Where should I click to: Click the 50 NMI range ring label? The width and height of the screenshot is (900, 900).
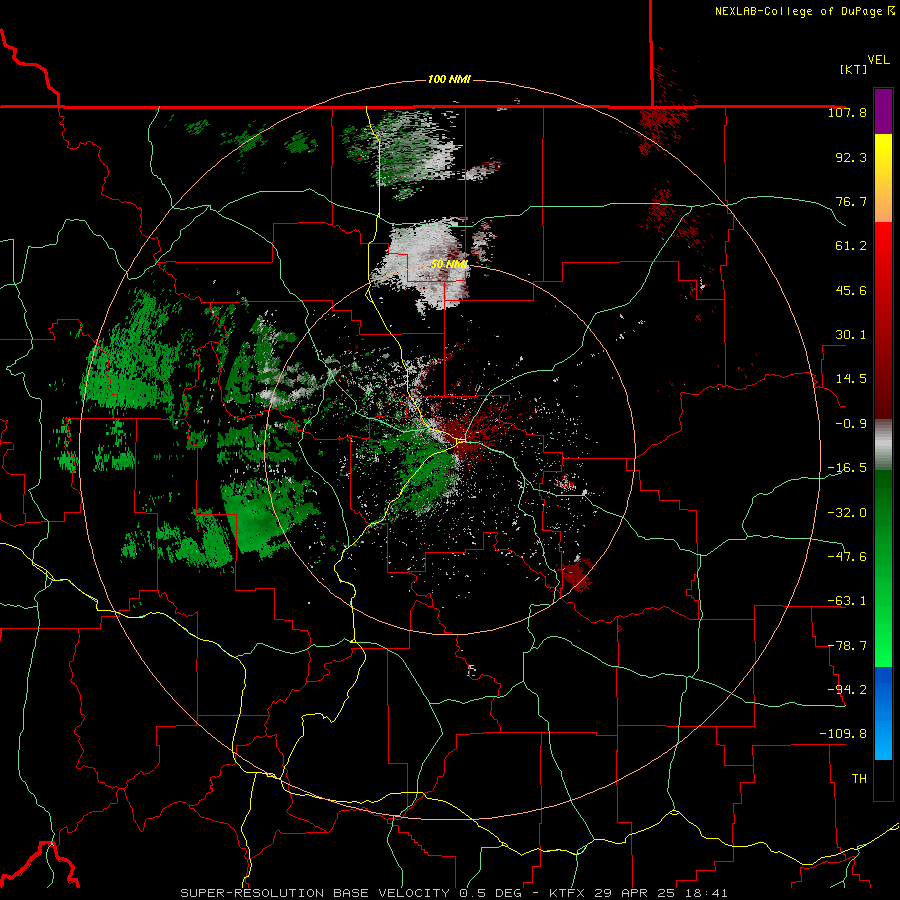(x=449, y=265)
